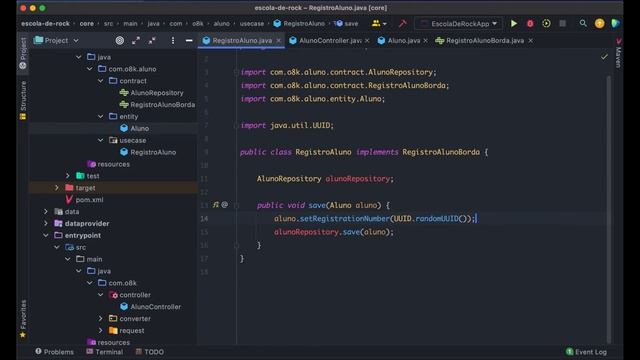Click the orange user avatar icon
Viewport: 640px width, 360px height.
click(x=599, y=24)
